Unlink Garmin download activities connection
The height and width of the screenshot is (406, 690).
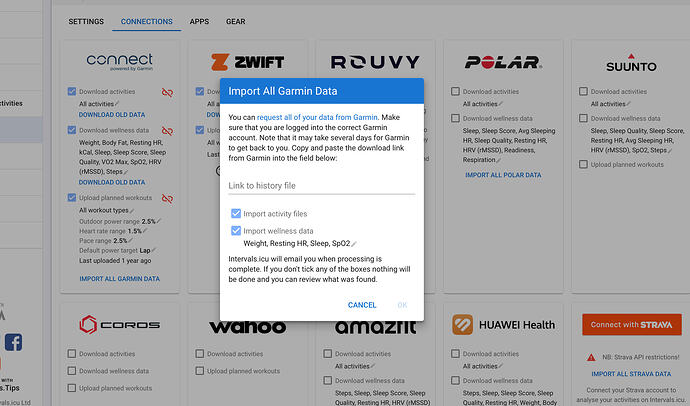pos(167,92)
